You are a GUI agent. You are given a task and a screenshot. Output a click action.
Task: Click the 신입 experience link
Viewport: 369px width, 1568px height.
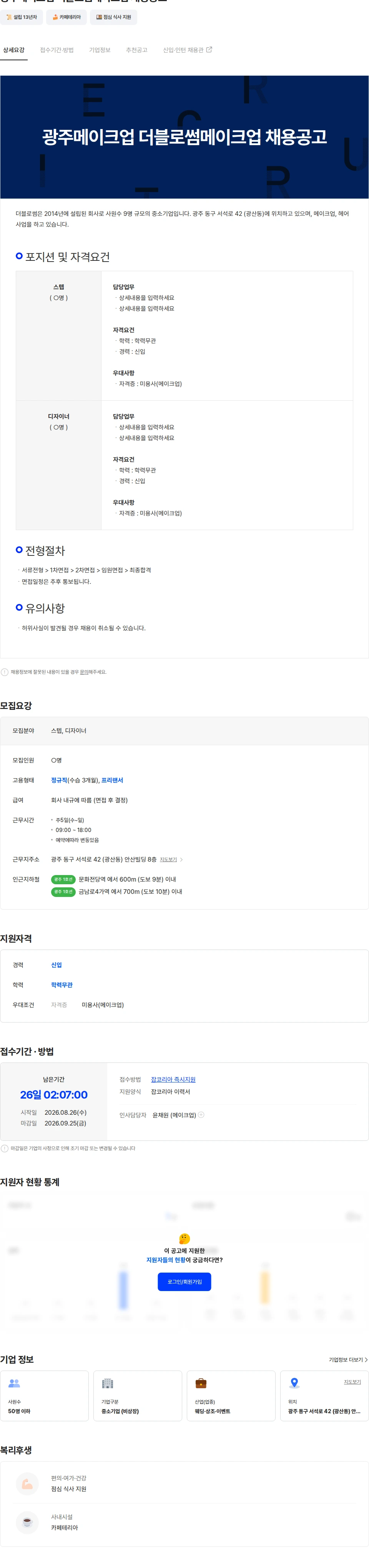tap(56, 965)
